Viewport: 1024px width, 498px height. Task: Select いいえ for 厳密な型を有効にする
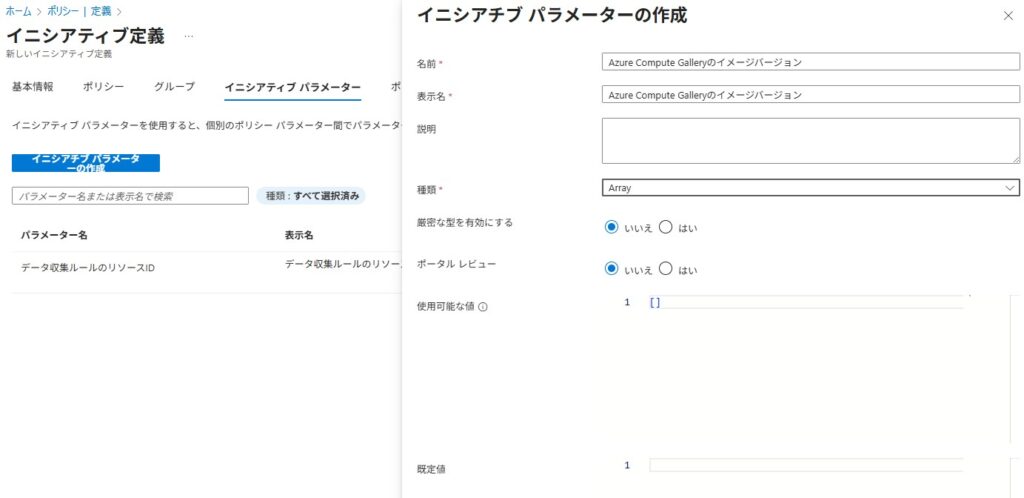pos(612,227)
